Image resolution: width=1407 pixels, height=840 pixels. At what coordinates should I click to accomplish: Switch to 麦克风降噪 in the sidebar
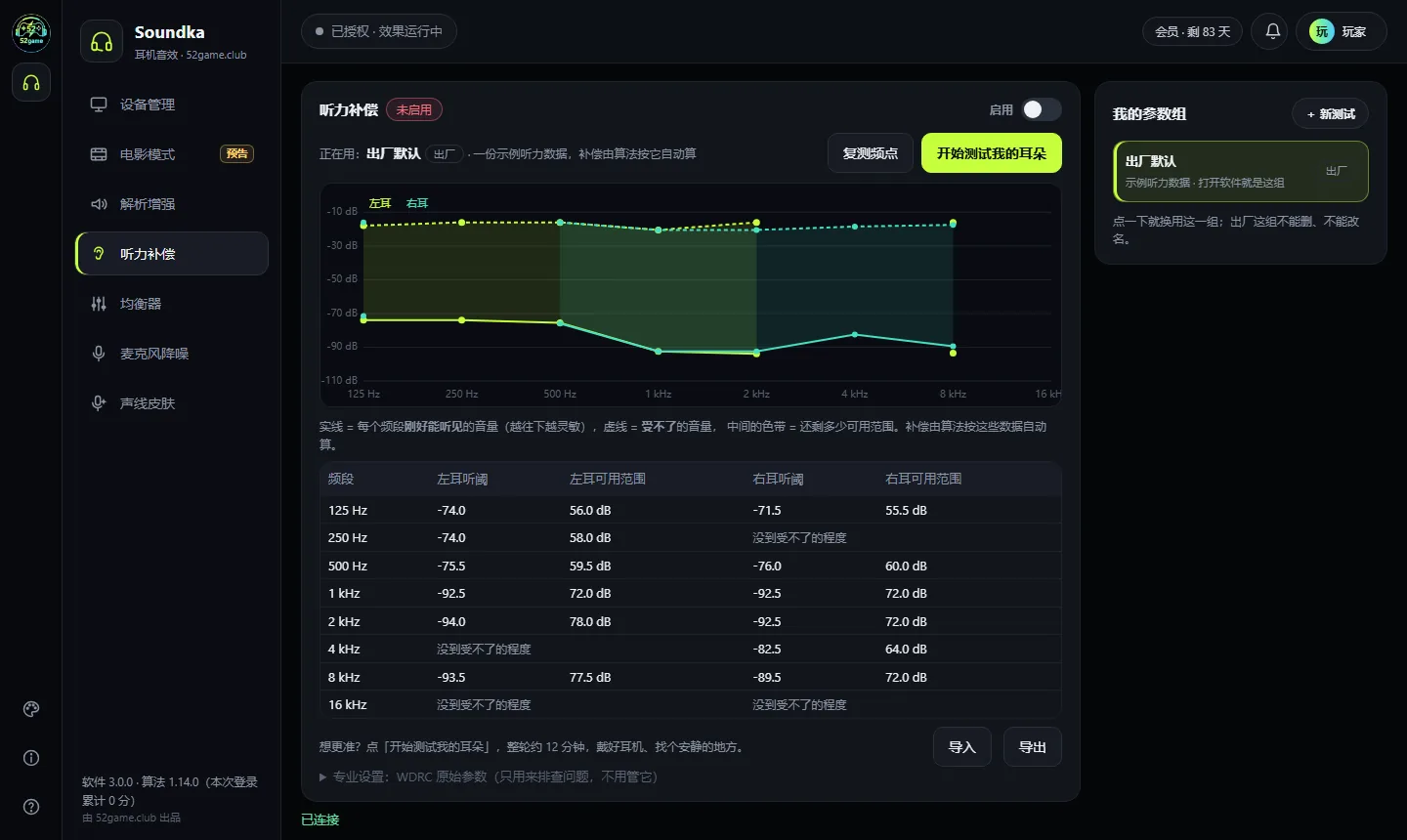pos(172,354)
